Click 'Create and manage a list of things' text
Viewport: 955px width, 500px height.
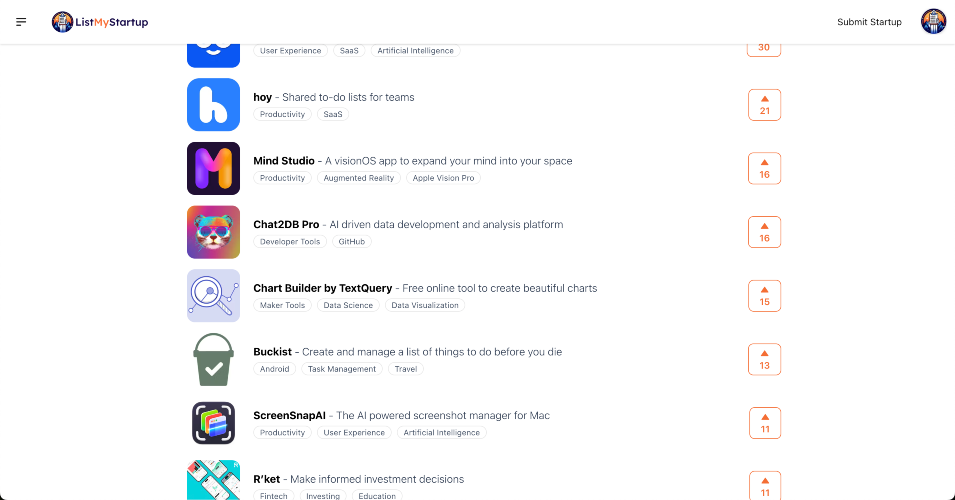(x=432, y=351)
